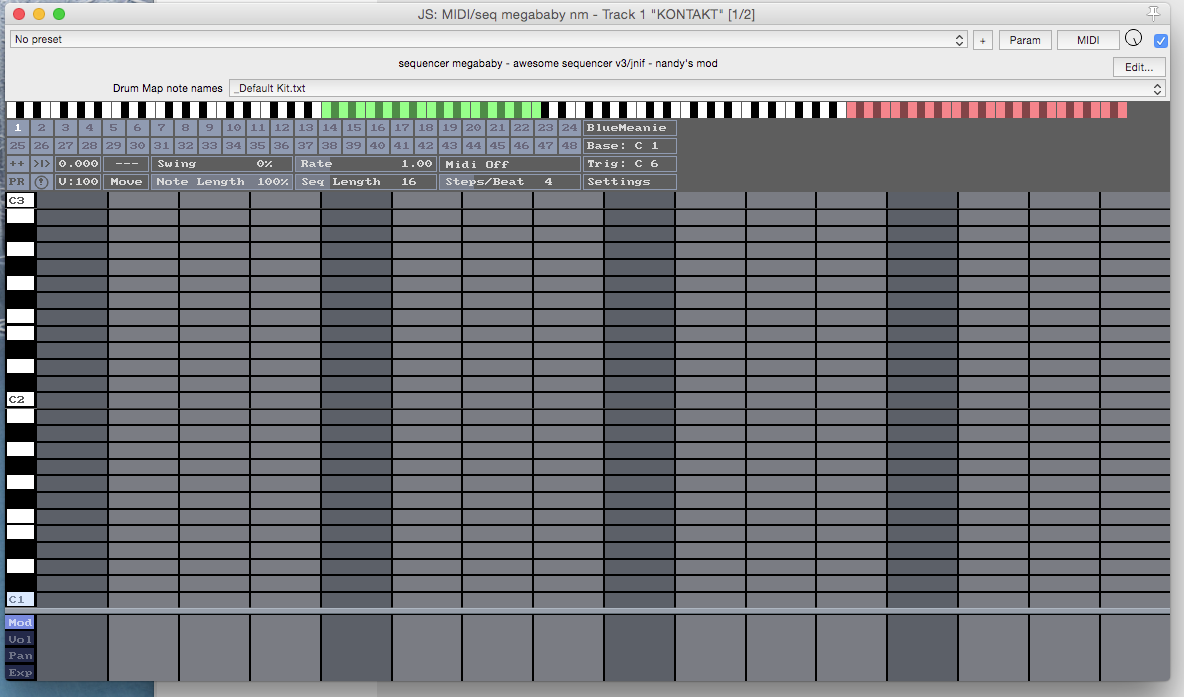1184x697 pixels.
Task: Minimize the megababy FX window
Action: pyautogui.click(x=39, y=14)
